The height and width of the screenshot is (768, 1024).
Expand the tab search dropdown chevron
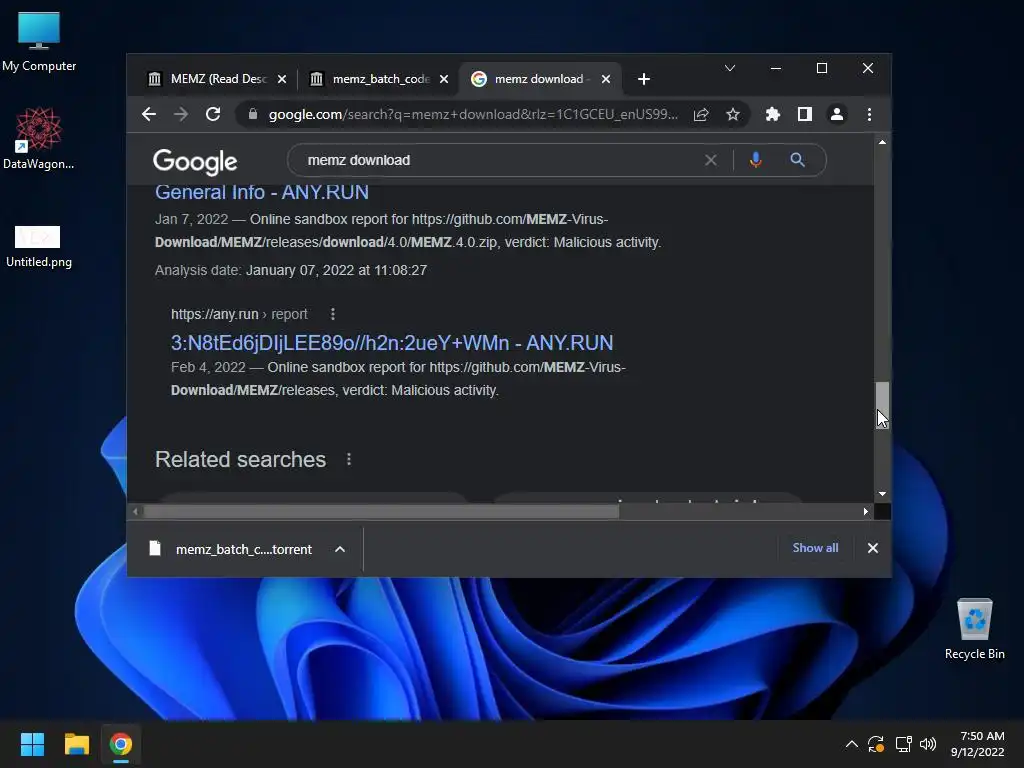point(730,68)
